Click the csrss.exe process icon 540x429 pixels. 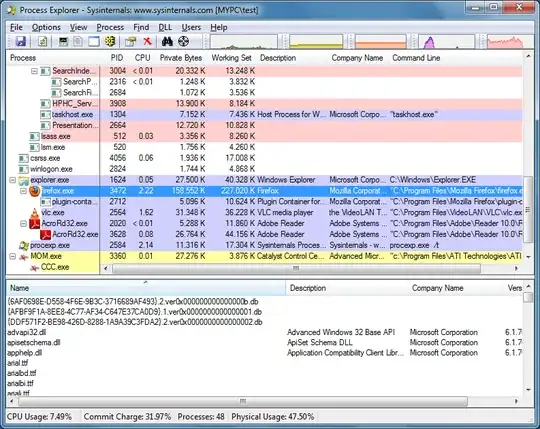pos(23,158)
